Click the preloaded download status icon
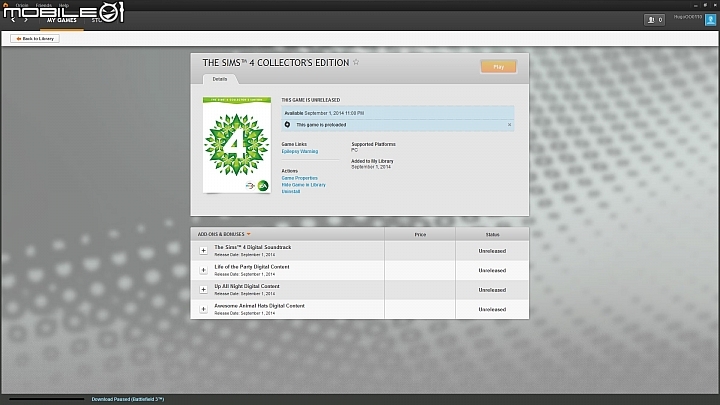Screen dimensions: 720x405 pos(287,124)
